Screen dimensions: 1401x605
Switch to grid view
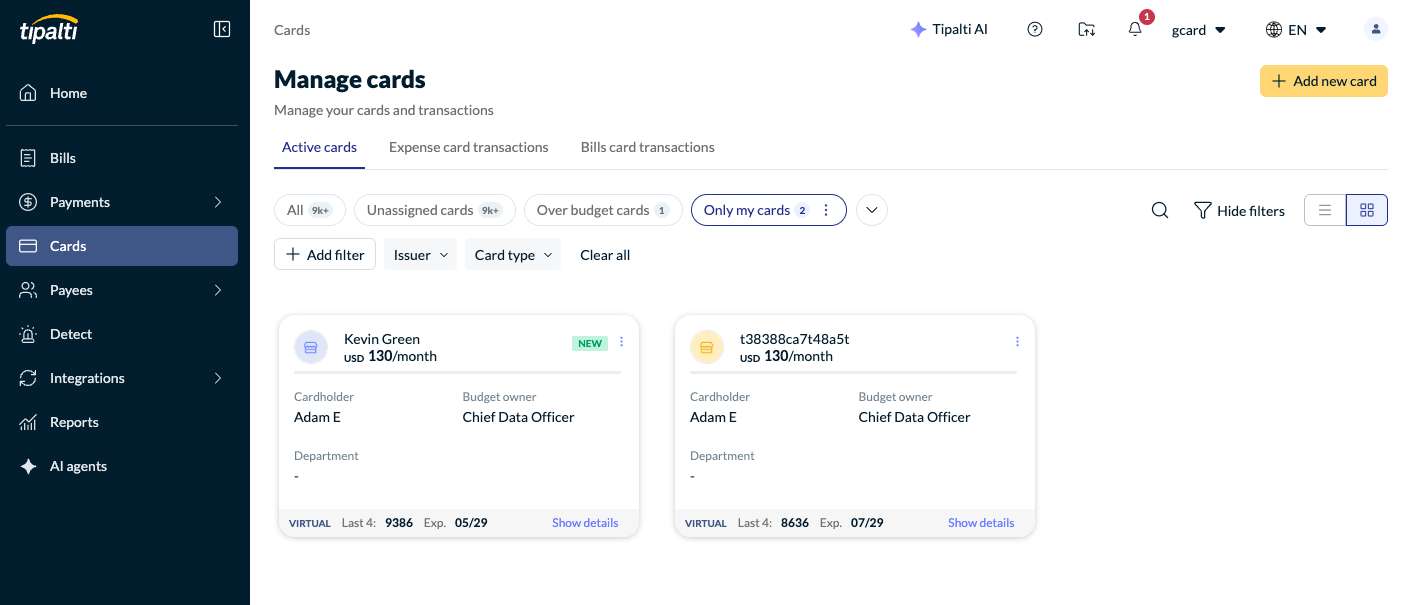(x=1367, y=210)
